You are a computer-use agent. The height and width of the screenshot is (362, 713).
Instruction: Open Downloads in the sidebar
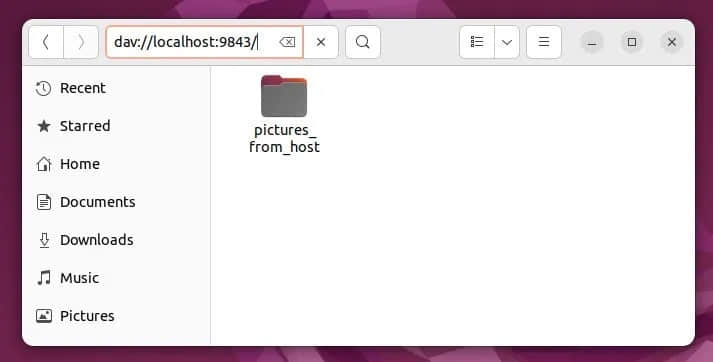tap(116, 240)
